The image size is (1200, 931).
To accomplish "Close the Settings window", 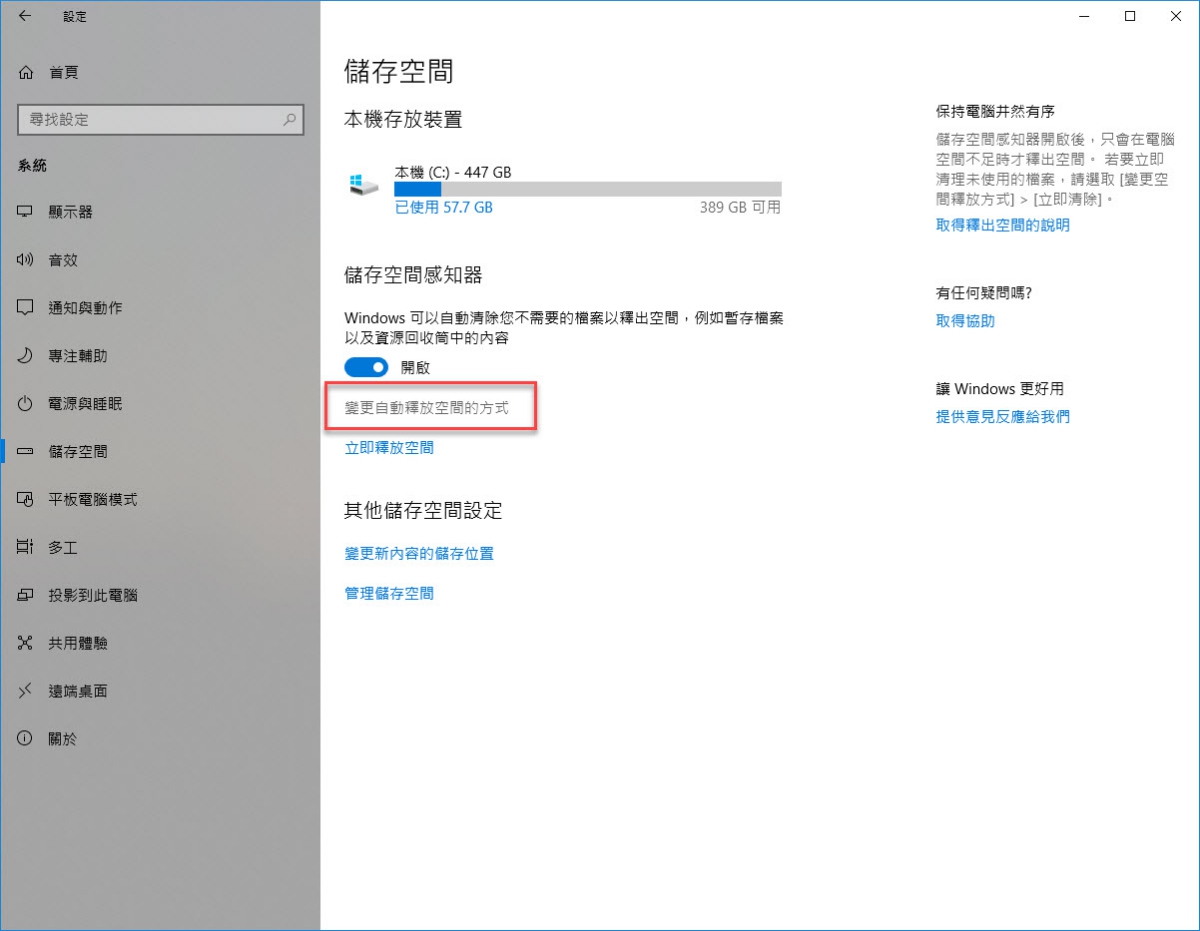I will (x=1175, y=16).
